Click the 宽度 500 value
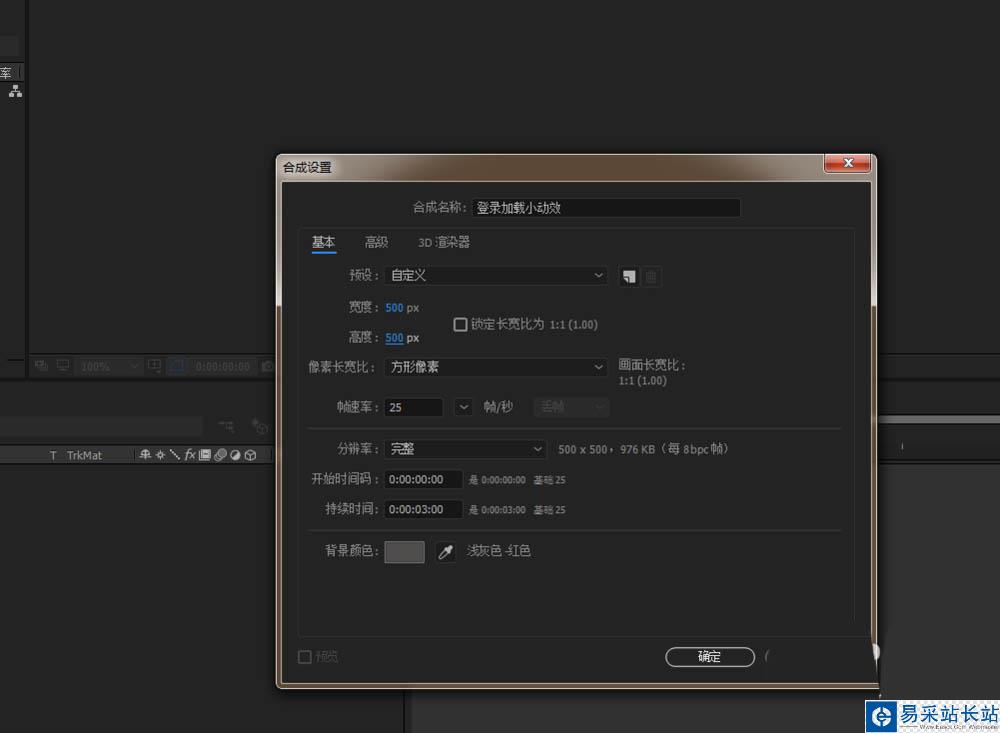Image resolution: width=1000 pixels, height=733 pixels. (x=394, y=307)
